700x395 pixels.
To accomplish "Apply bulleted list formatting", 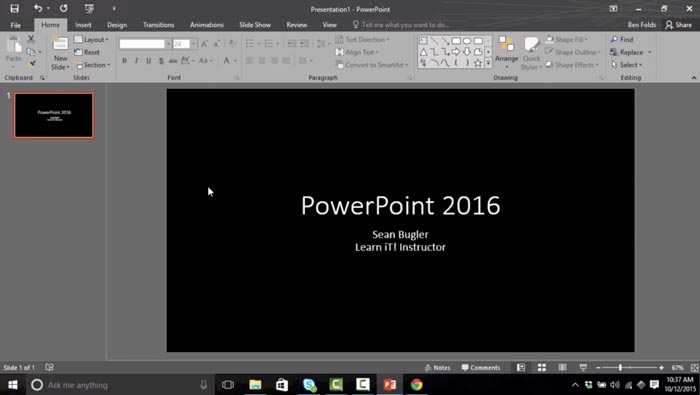I will point(250,44).
